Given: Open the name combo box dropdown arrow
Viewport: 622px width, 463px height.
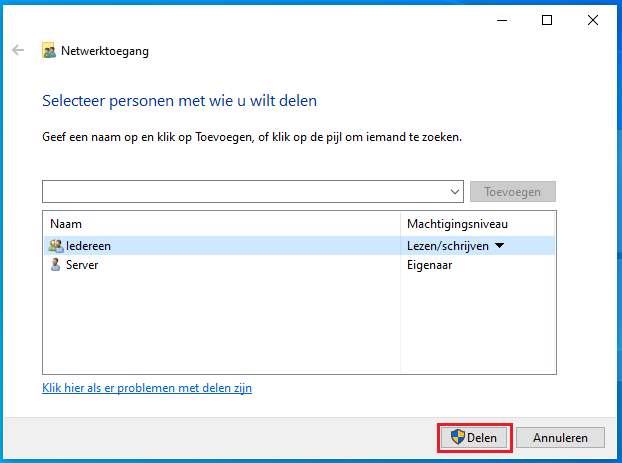Looking at the screenshot, I should [455, 192].
